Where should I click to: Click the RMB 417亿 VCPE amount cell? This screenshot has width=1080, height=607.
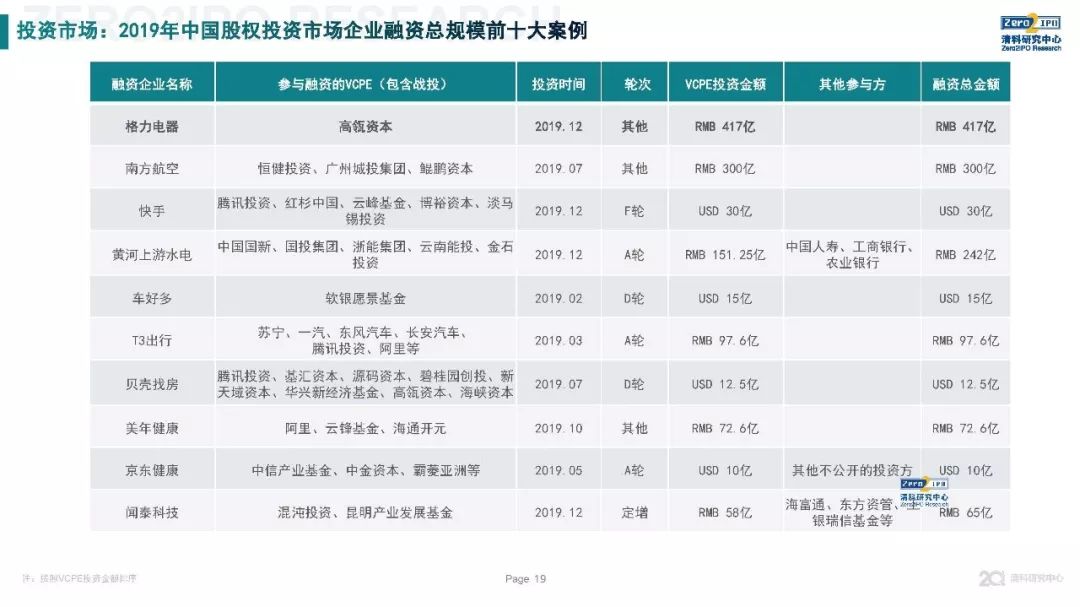(725, 126)
